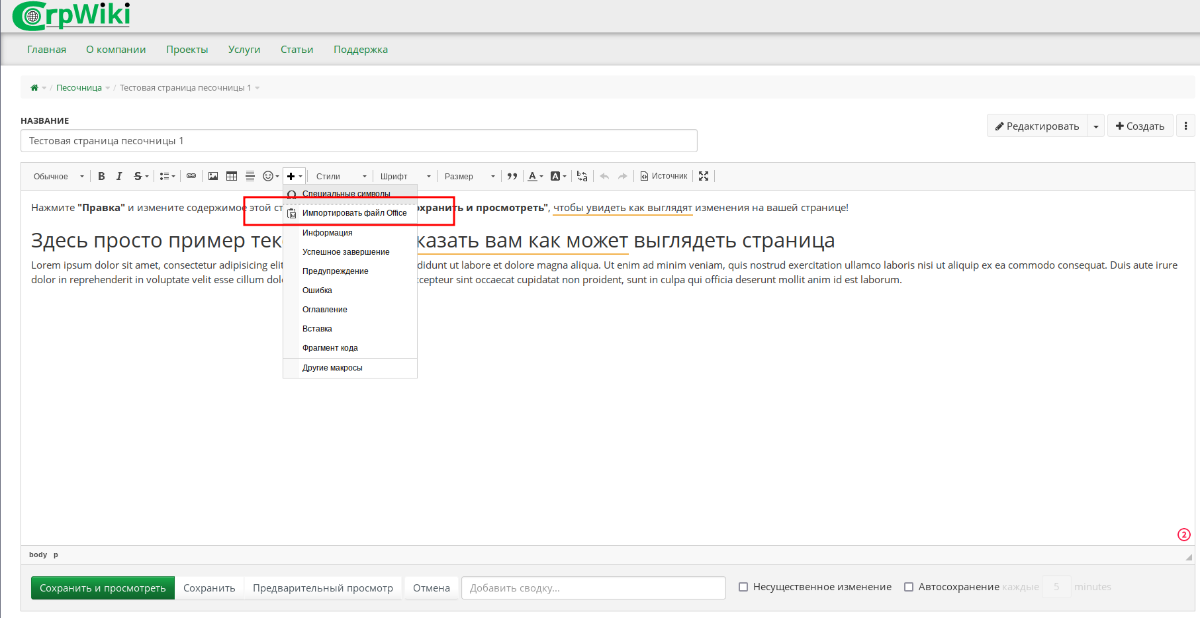Click the Сохранить button
The width and height of the screenshot is (1200, 618).
coord(209,587)
